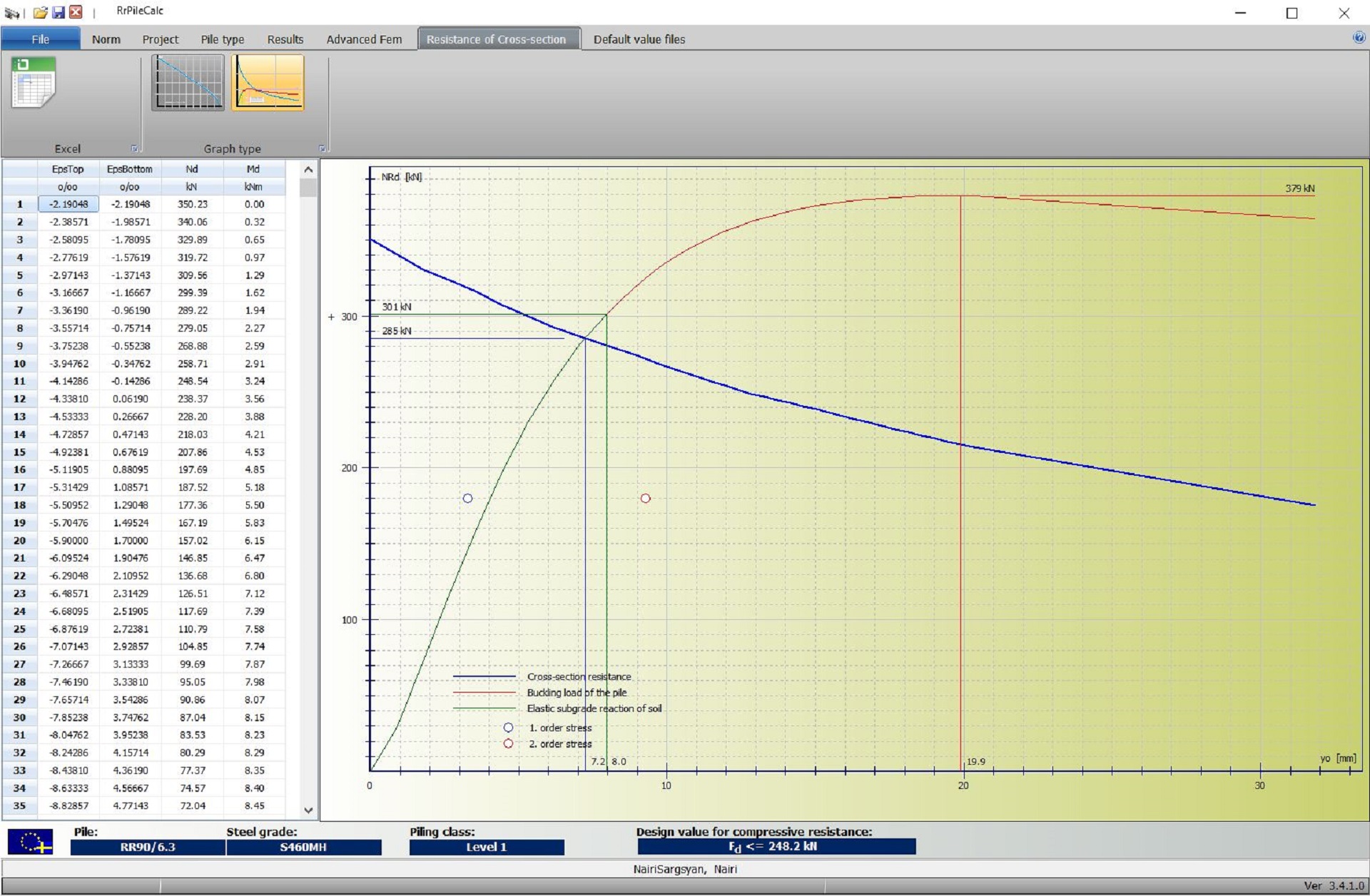Click the Buckling load of the pile legend entry
This screenshot has height=896, width=1370.
577,693
